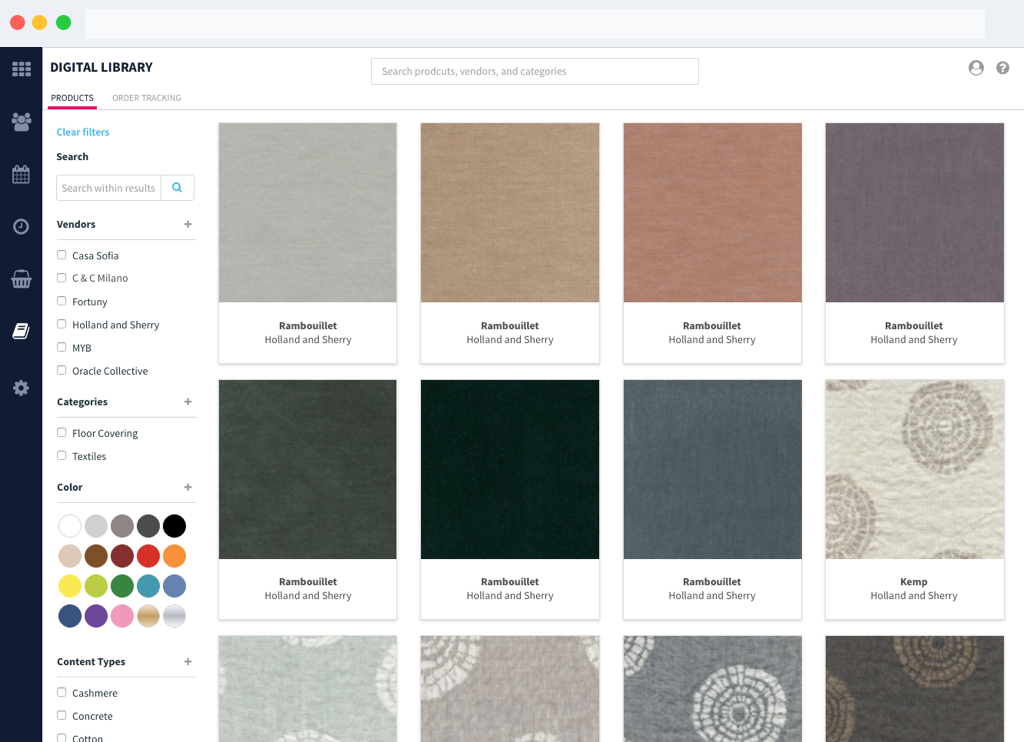1024x742 pixels.
Task: Select the silver metallic color swatch
Action: 174,616
